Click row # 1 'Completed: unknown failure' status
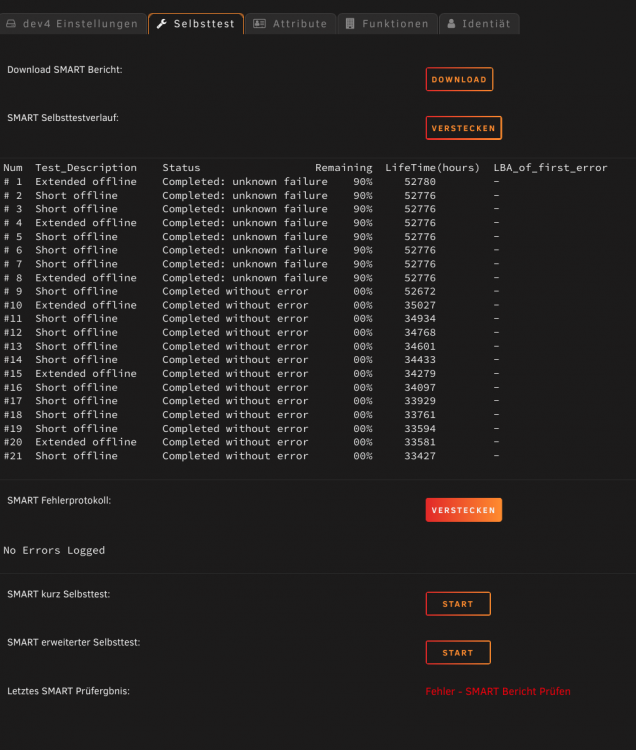The image size is (636, 750). point(245,182)
